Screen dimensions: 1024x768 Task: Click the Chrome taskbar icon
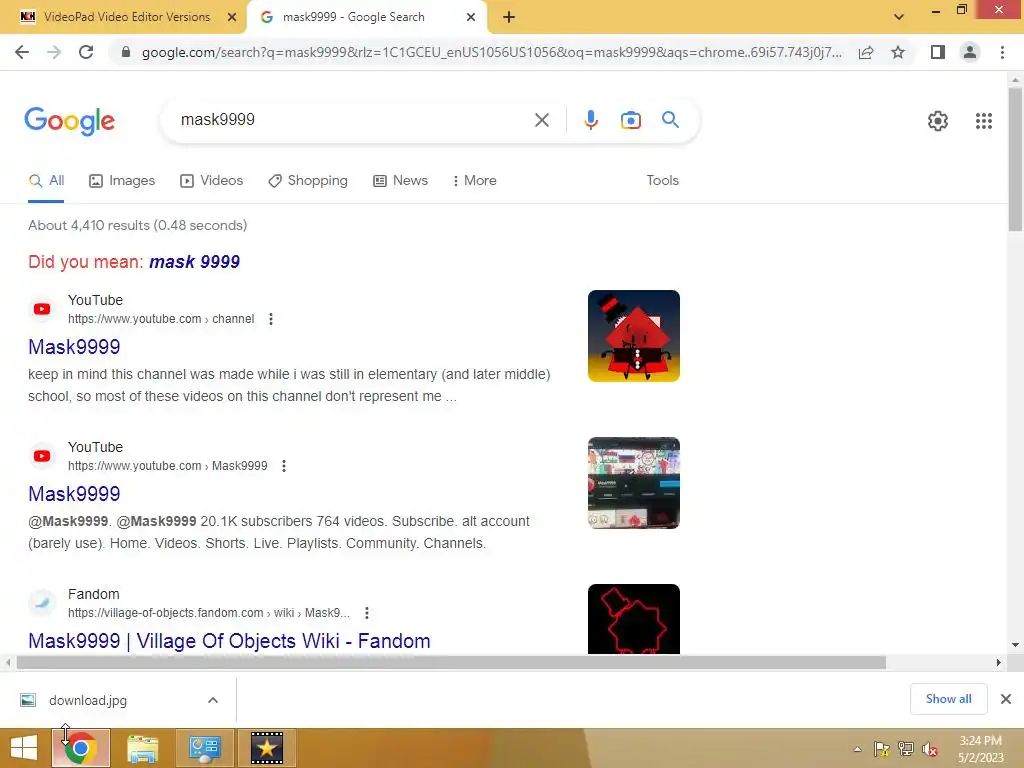pyautogui.click(x=81, y=748)
